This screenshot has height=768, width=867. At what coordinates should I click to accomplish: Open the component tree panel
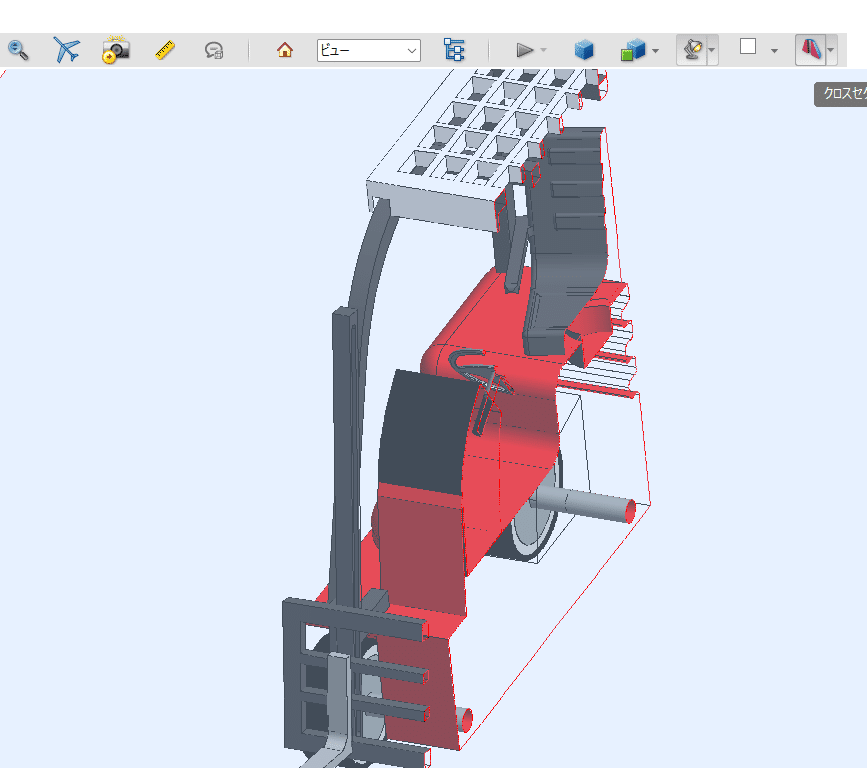(x=455, y=49)
